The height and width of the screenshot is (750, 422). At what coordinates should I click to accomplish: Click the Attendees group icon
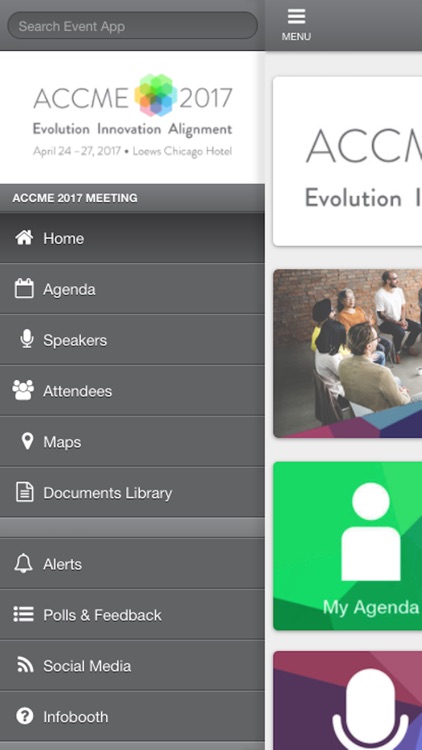(23, 390)
